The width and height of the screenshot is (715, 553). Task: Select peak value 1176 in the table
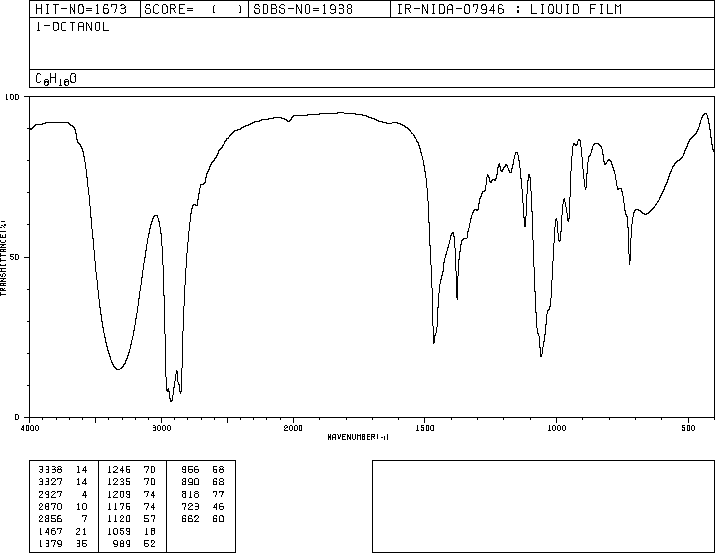tap(119, 506)
